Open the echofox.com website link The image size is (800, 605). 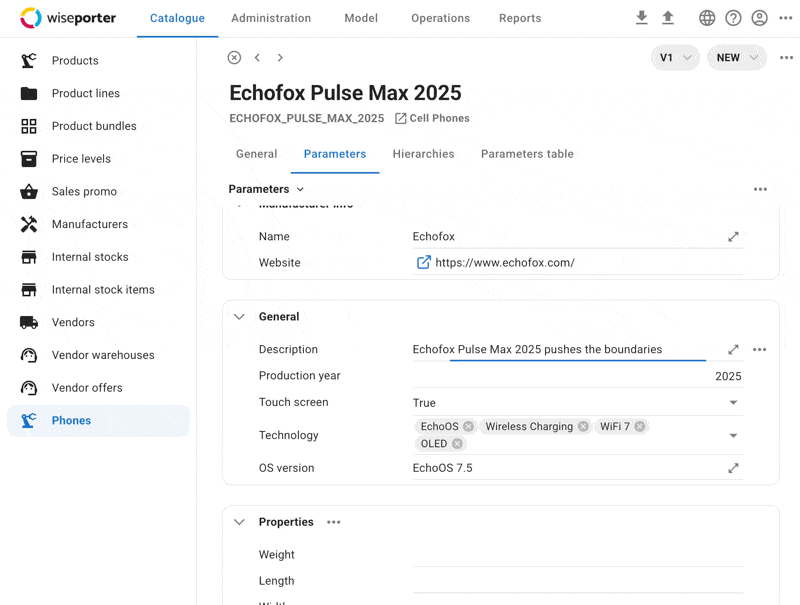pyautogui.click(x=505, y=263)
